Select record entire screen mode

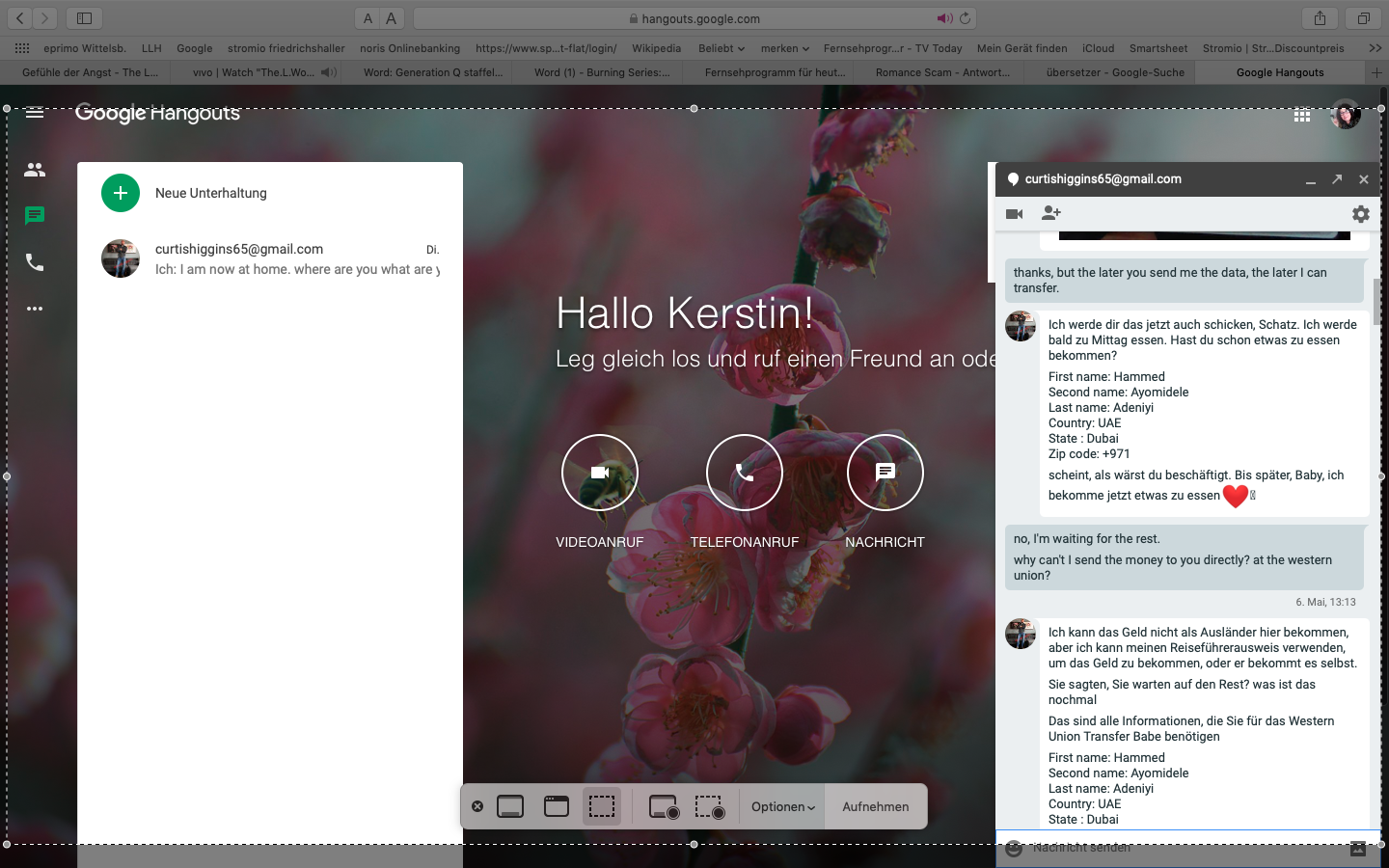[x=664, y=806]
